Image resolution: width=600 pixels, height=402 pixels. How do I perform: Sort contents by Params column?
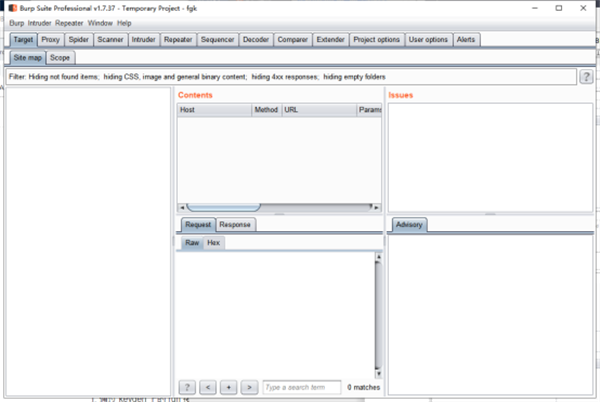(x=369, y=110)
